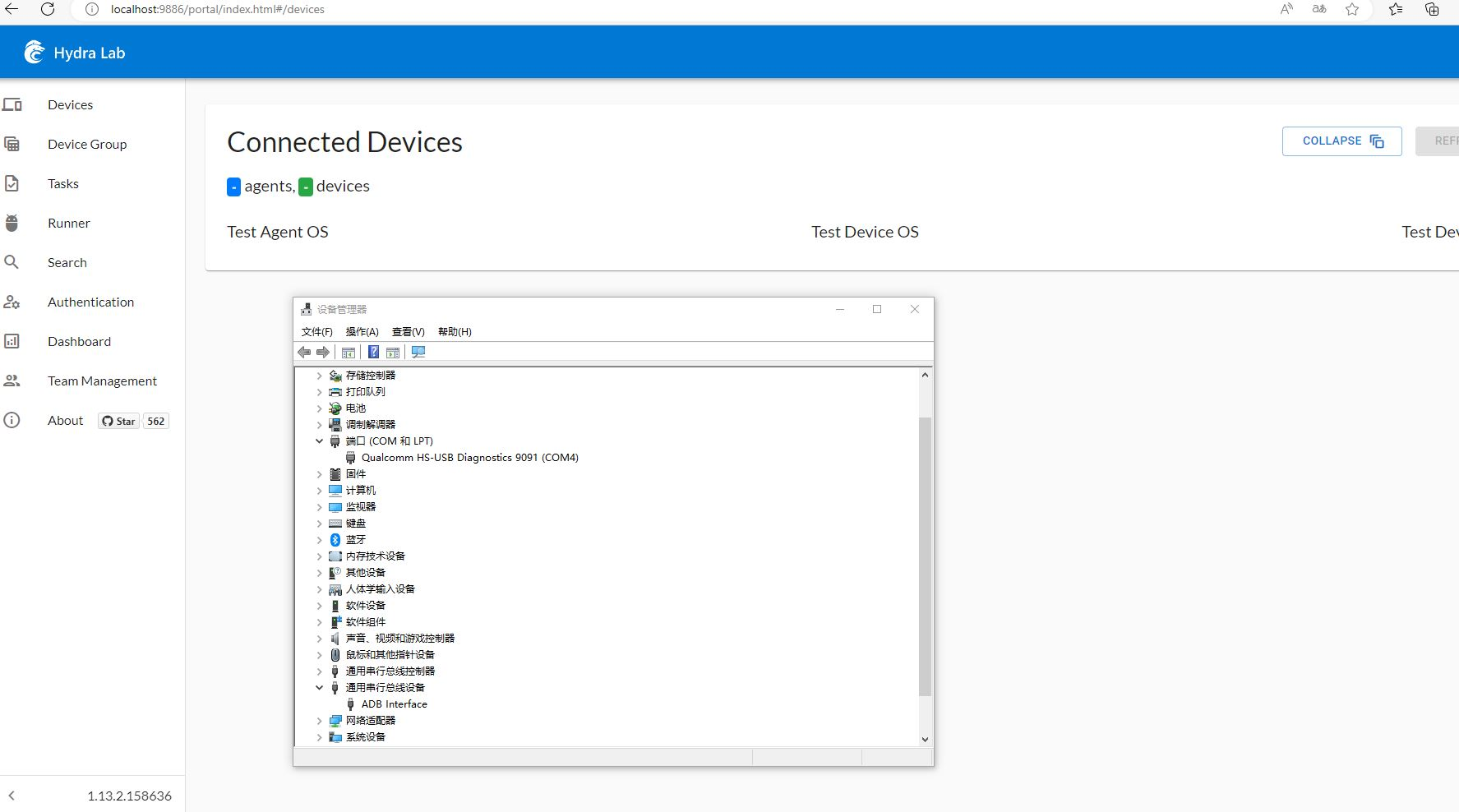Select the Authentication sidebar icon
1459x812 pixels.
pyautogui.click(x=12, y=302)
